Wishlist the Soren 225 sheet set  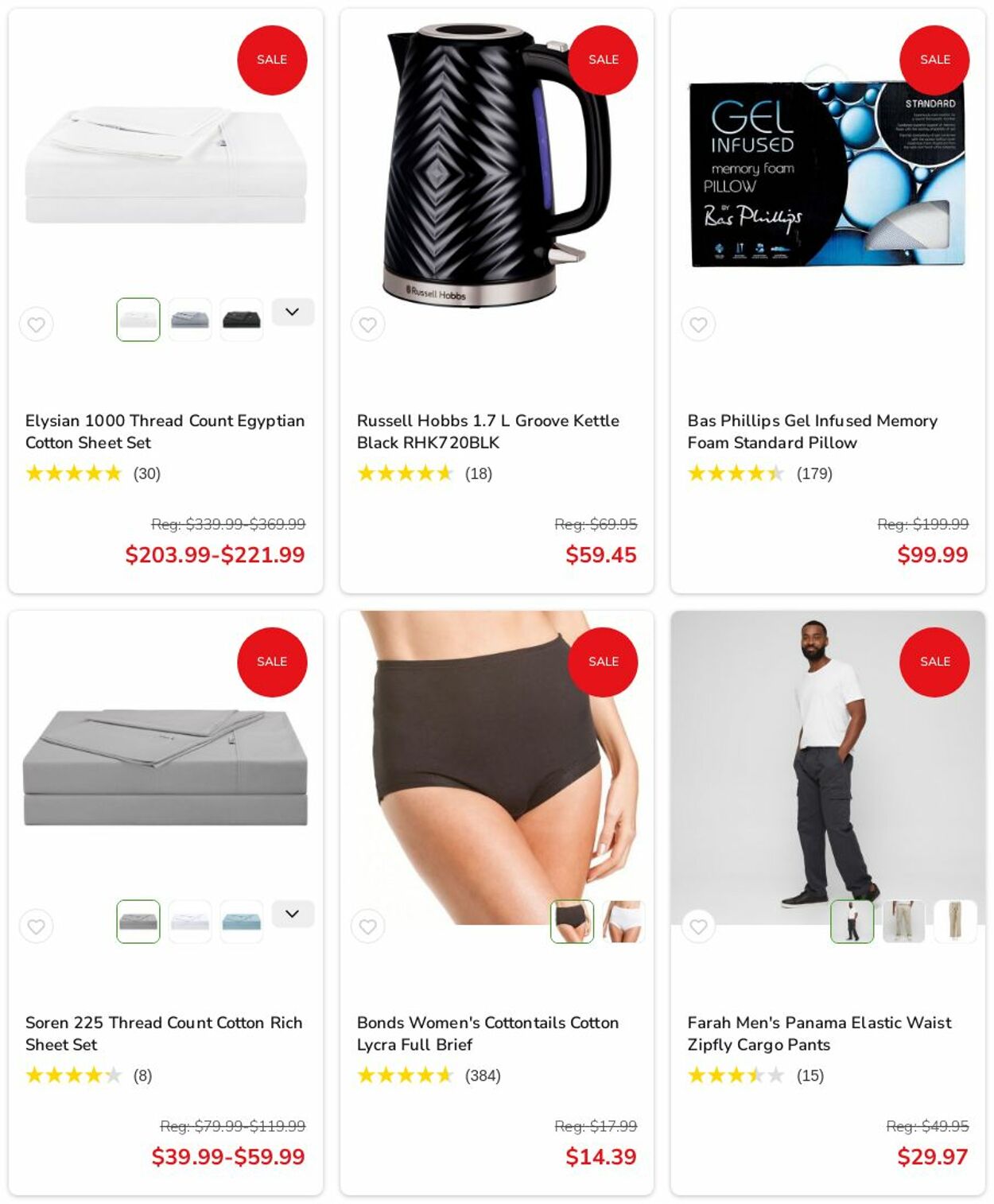coord(37,926)
